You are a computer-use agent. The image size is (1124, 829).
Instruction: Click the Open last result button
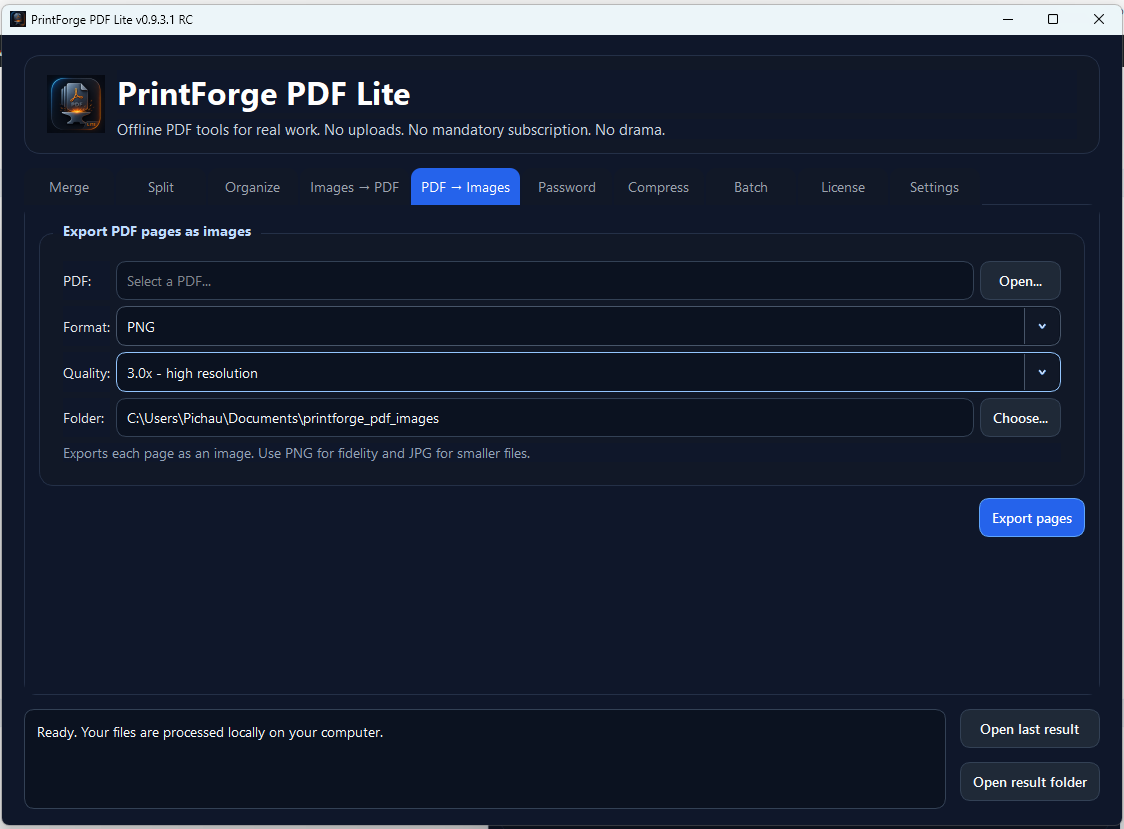click(1029, 729)
